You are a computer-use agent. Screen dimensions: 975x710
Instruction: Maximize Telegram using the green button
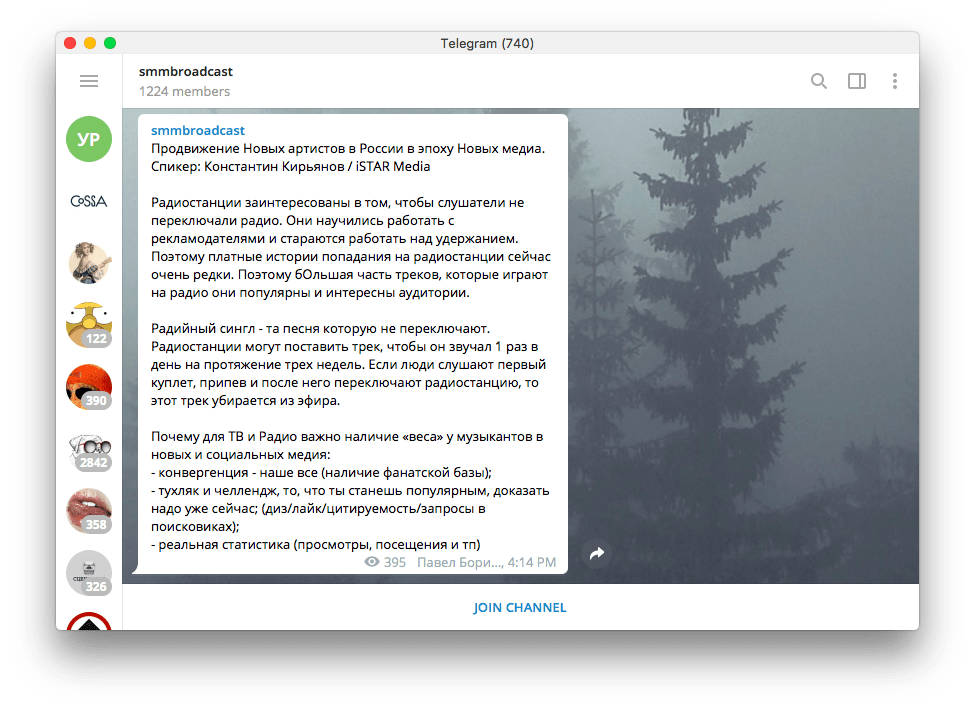click(x=110, y=43)
